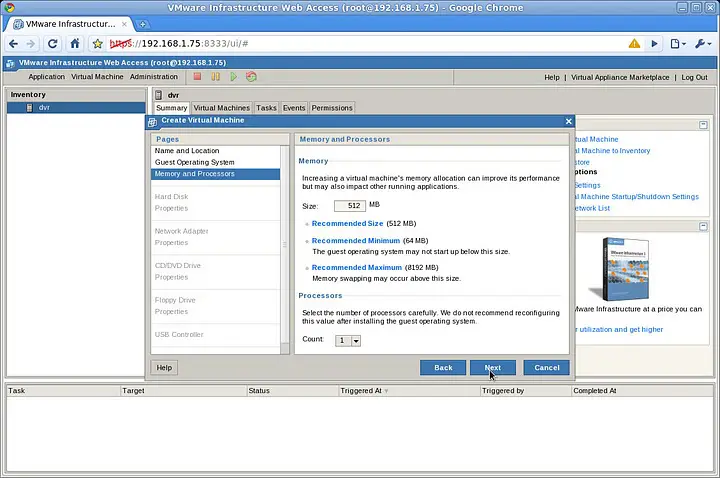
Task: Click the host icon beside dvr heading
Action: tap(159, 95)
